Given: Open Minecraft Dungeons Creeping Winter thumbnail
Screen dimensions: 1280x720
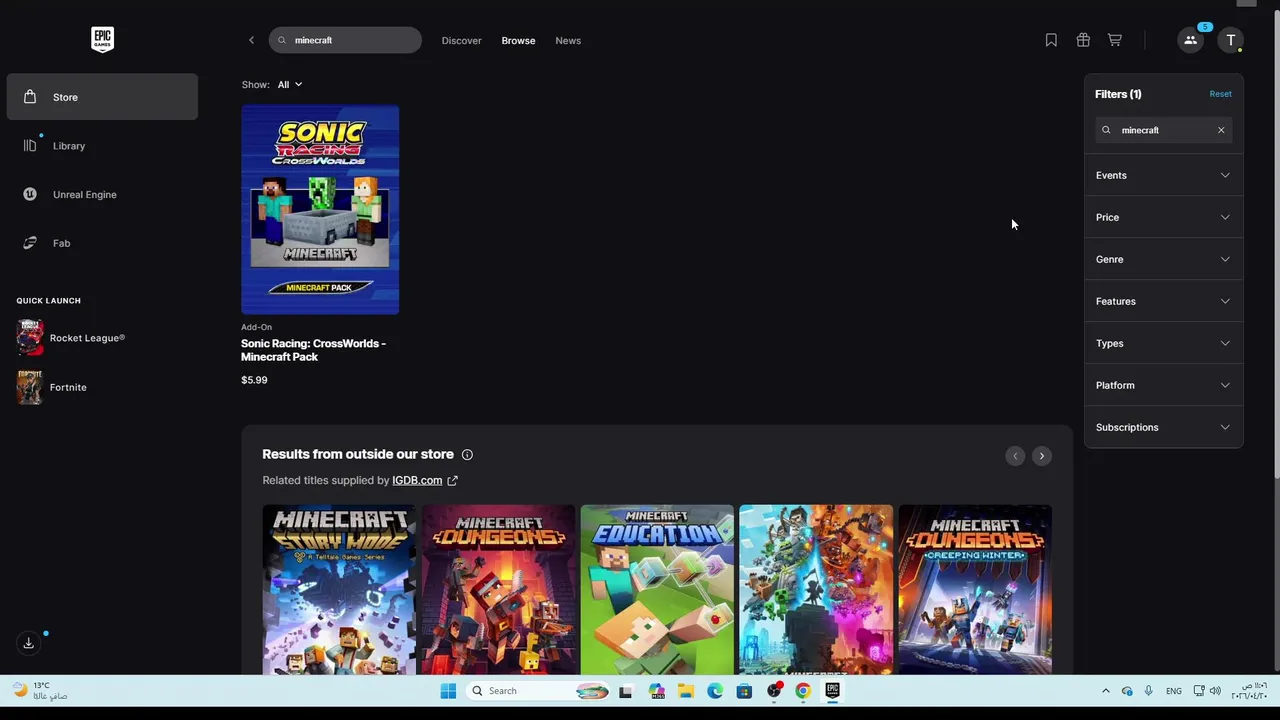Looking at the screenshot, I should (x=975, y=590).
